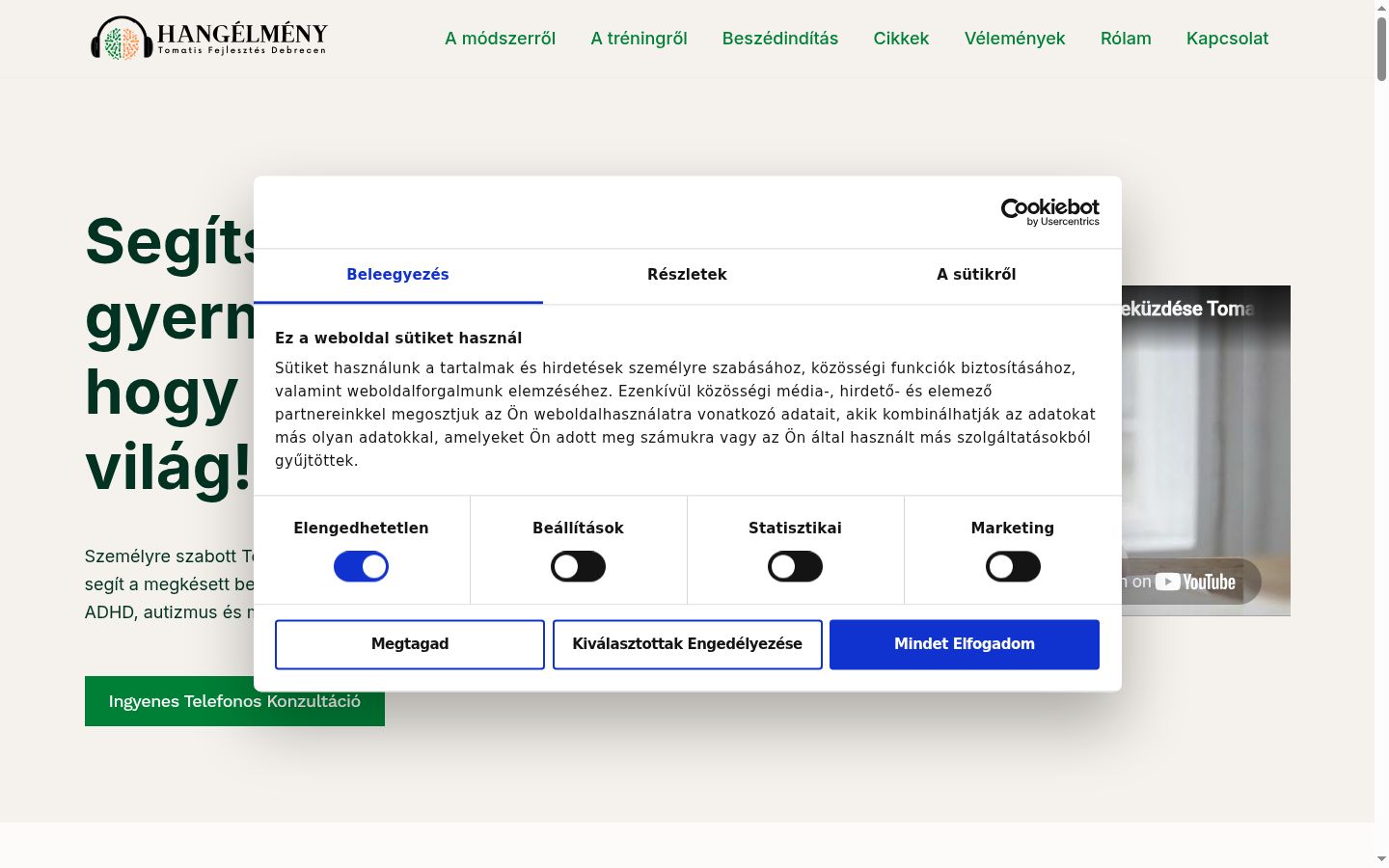This screenshot has width=1389, height=868.
Task: Open A tréningről menu item
Action: 639,39
